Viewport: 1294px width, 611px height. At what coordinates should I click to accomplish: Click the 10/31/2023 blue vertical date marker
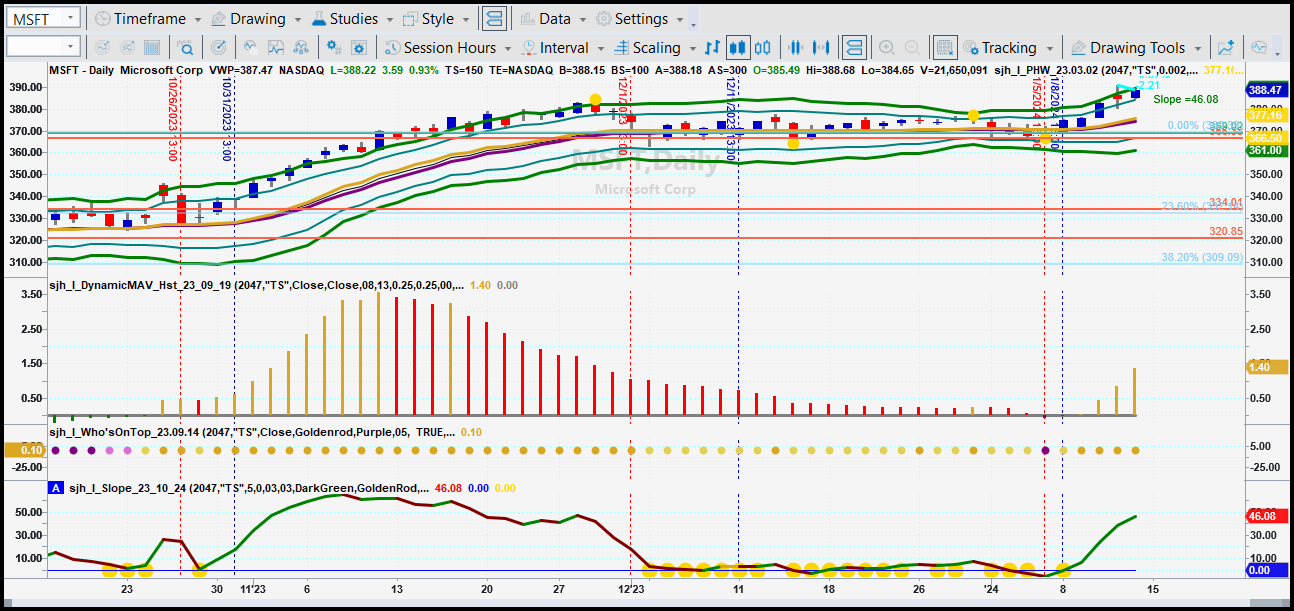pyautogui.click(x=226, y=119)
